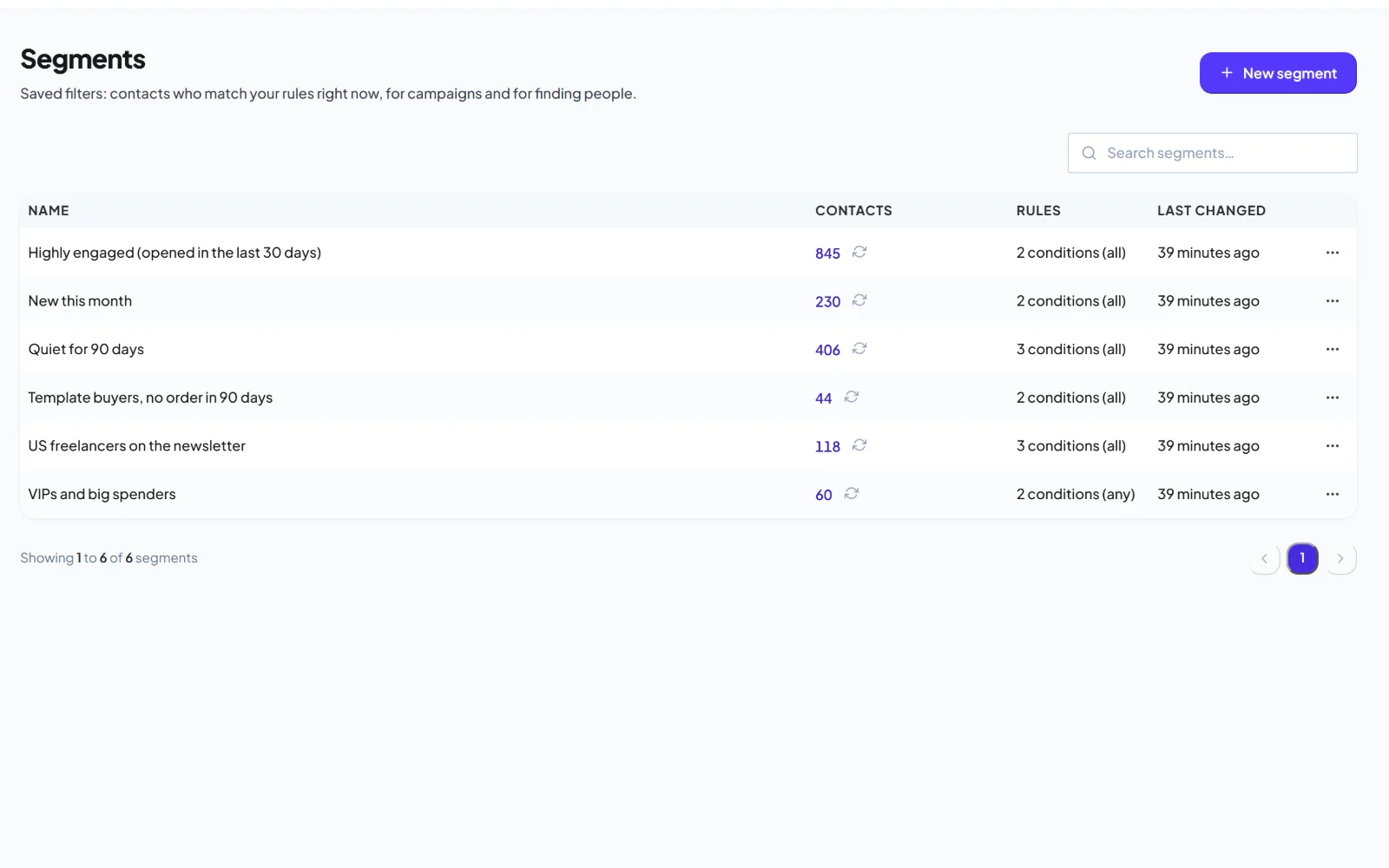
Task: Open the 'New this month' segment
Action: 80,301
